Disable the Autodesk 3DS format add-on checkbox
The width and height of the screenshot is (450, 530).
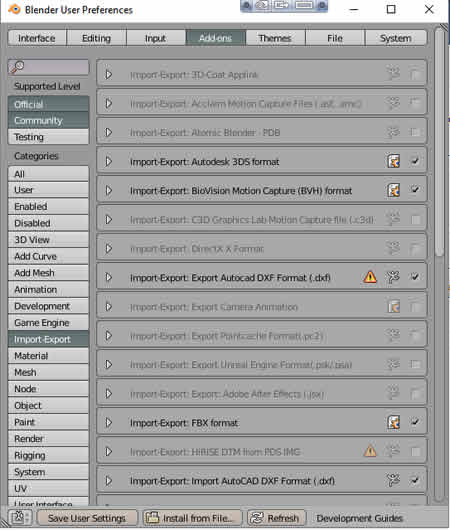click(415, 161)
